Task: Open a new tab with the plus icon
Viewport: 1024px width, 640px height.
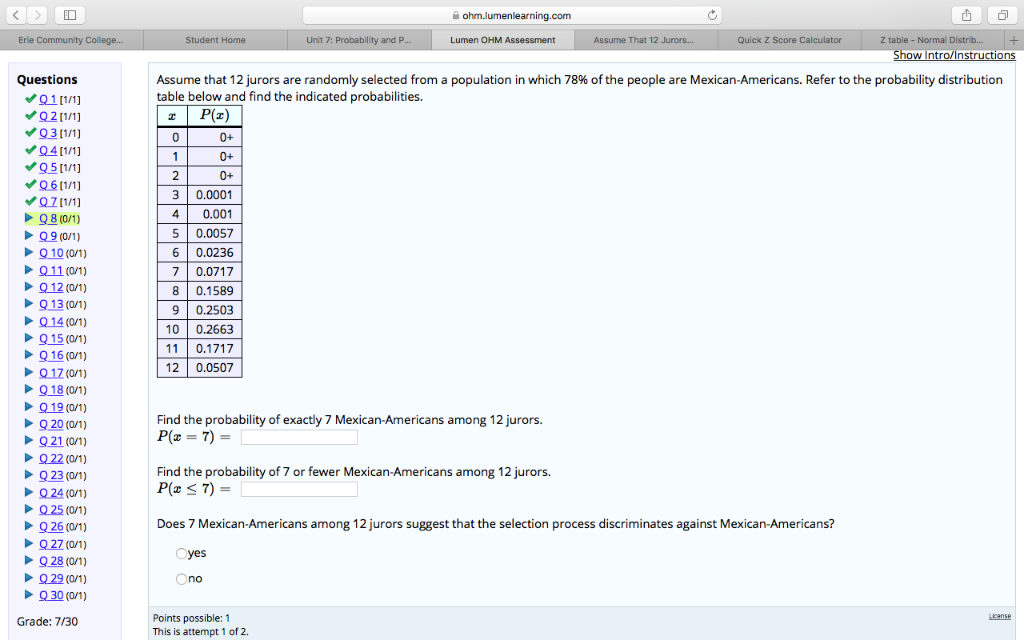Action: (x=1014, y=41)
